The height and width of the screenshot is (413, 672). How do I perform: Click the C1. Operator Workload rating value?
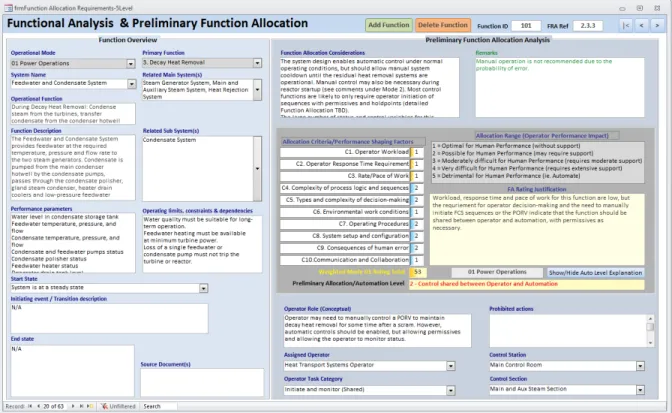[x=417, y=152]
